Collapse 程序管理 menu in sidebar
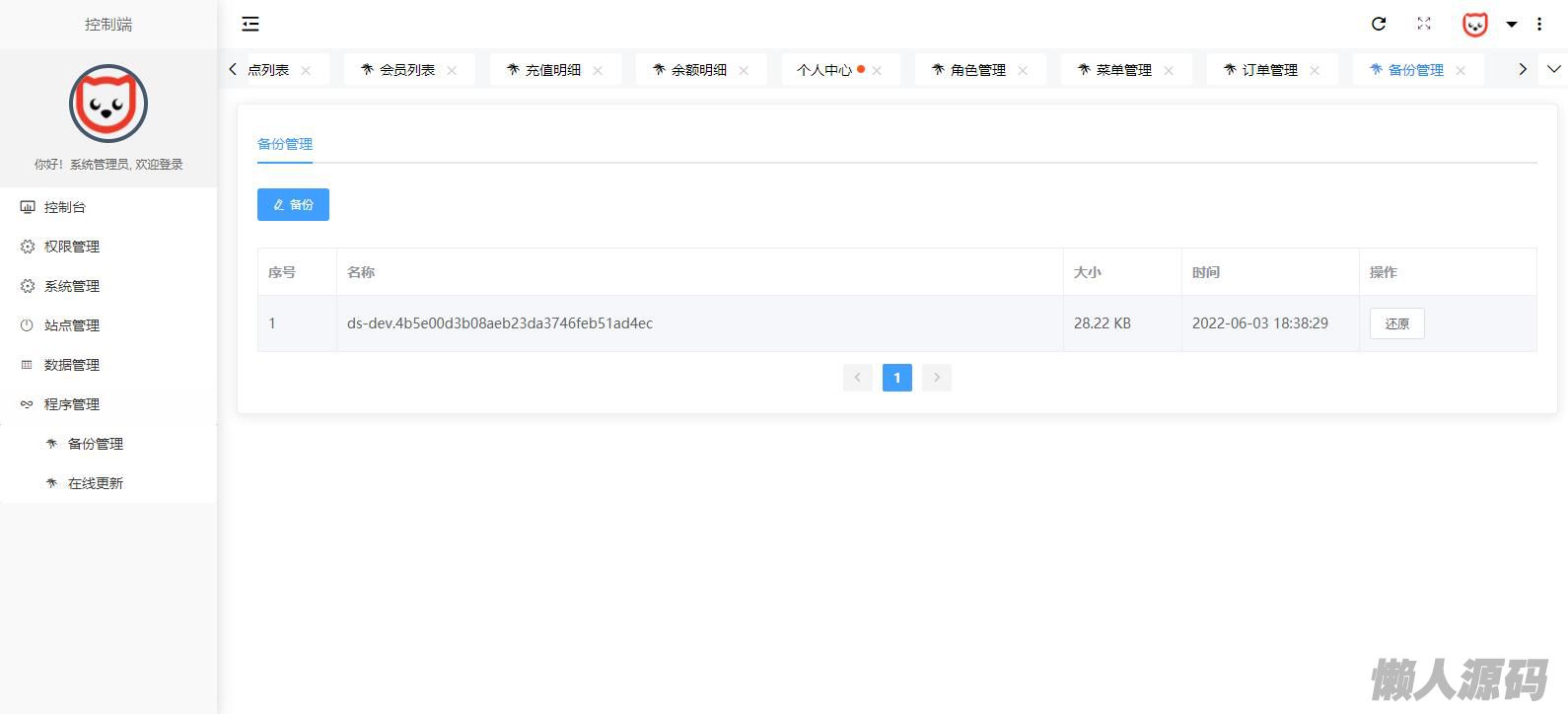Image resolution: width=1568 pixels, height=714 pixels. coord(71,404)
